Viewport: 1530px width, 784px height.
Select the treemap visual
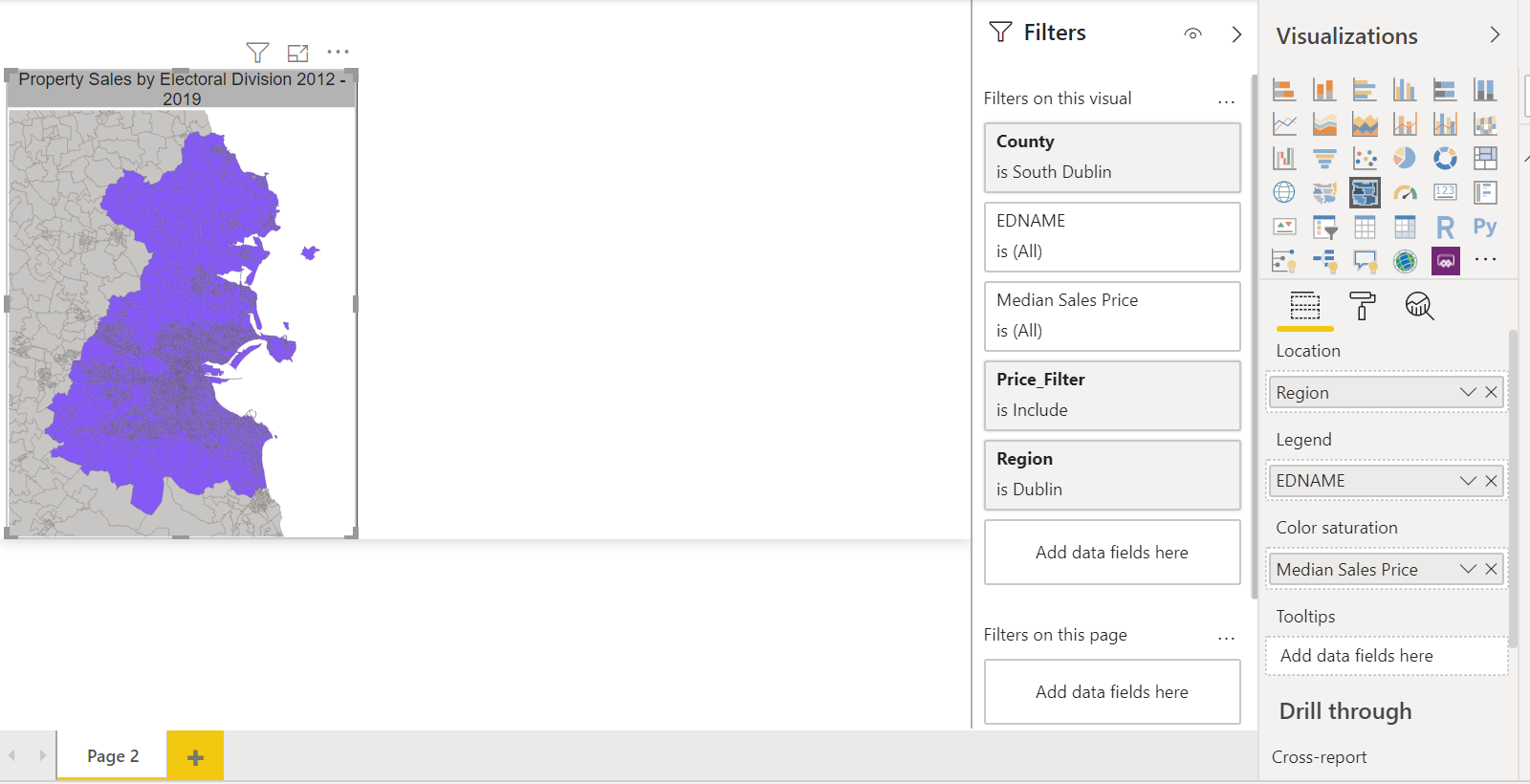[1485, 158]
